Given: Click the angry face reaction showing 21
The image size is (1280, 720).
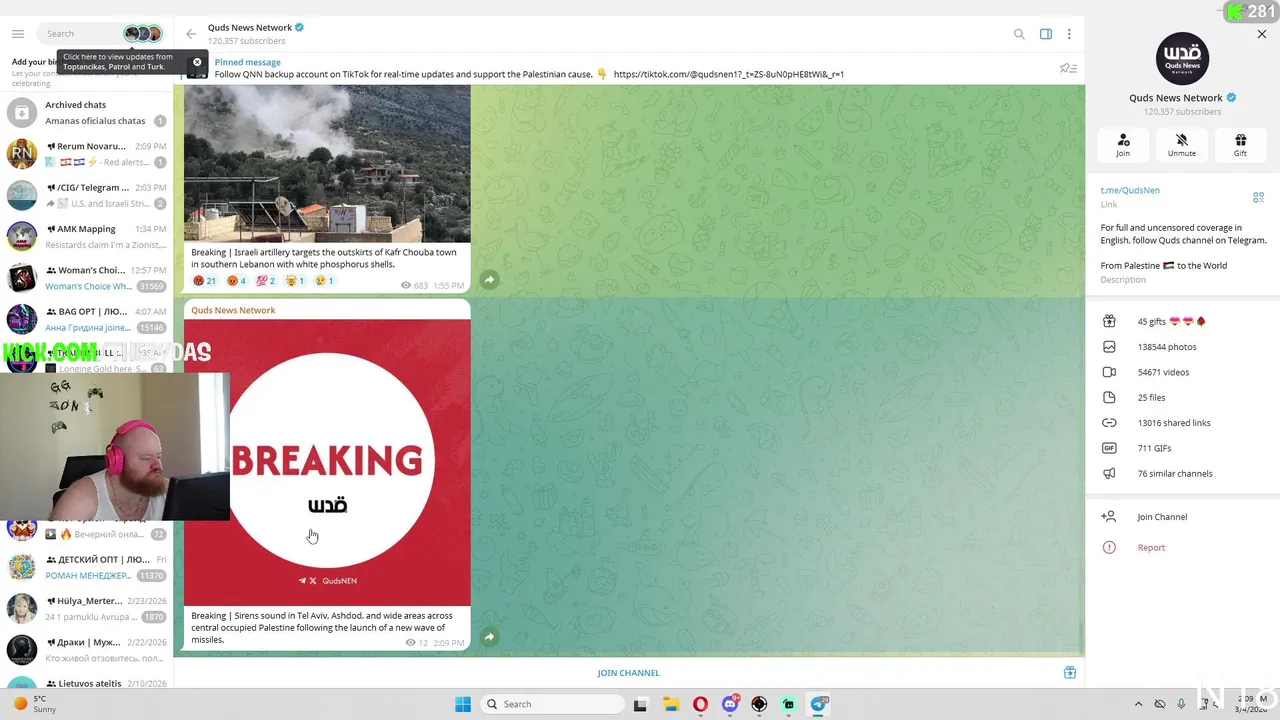Looking at the screenshot, I should [x=204, y=281].
